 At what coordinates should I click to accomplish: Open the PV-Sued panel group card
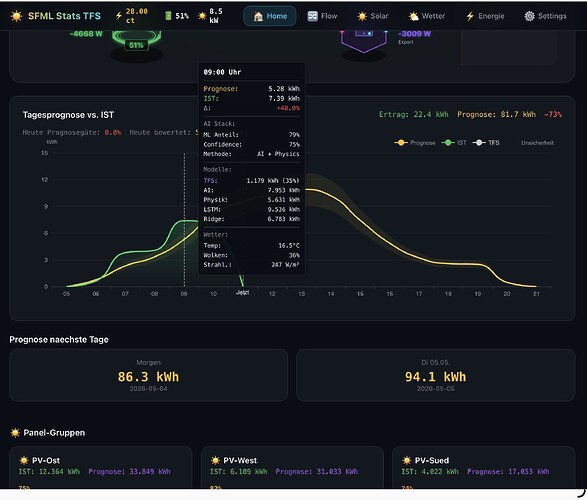pyautogui.click(x=484, y=468)
